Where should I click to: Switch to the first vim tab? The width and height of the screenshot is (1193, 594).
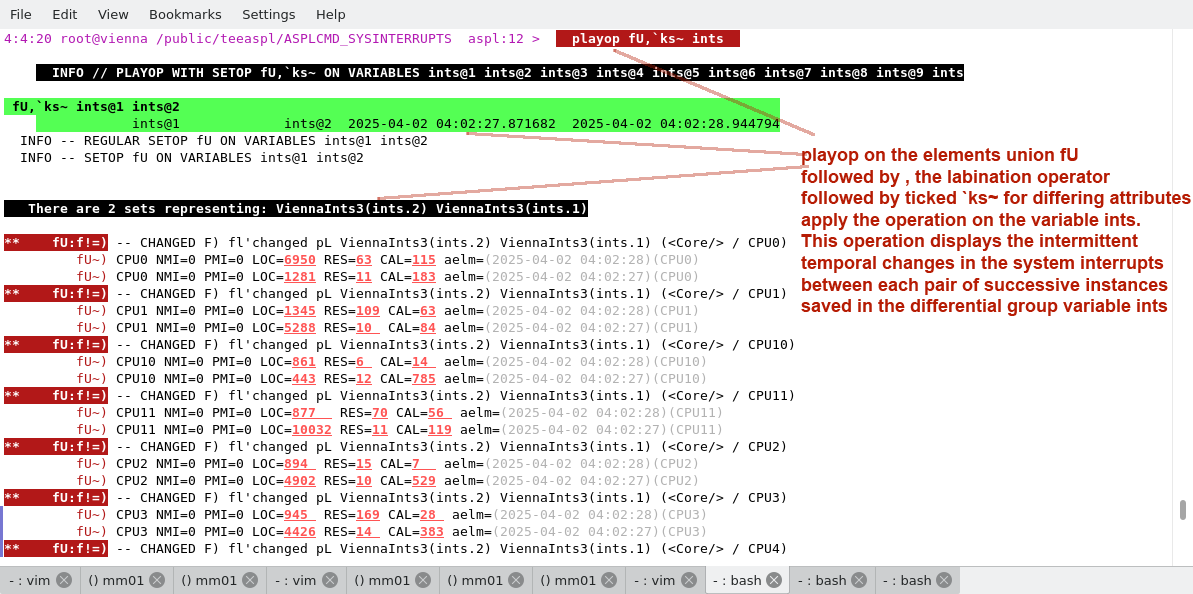pyautogui.click(x=30, y=580)
